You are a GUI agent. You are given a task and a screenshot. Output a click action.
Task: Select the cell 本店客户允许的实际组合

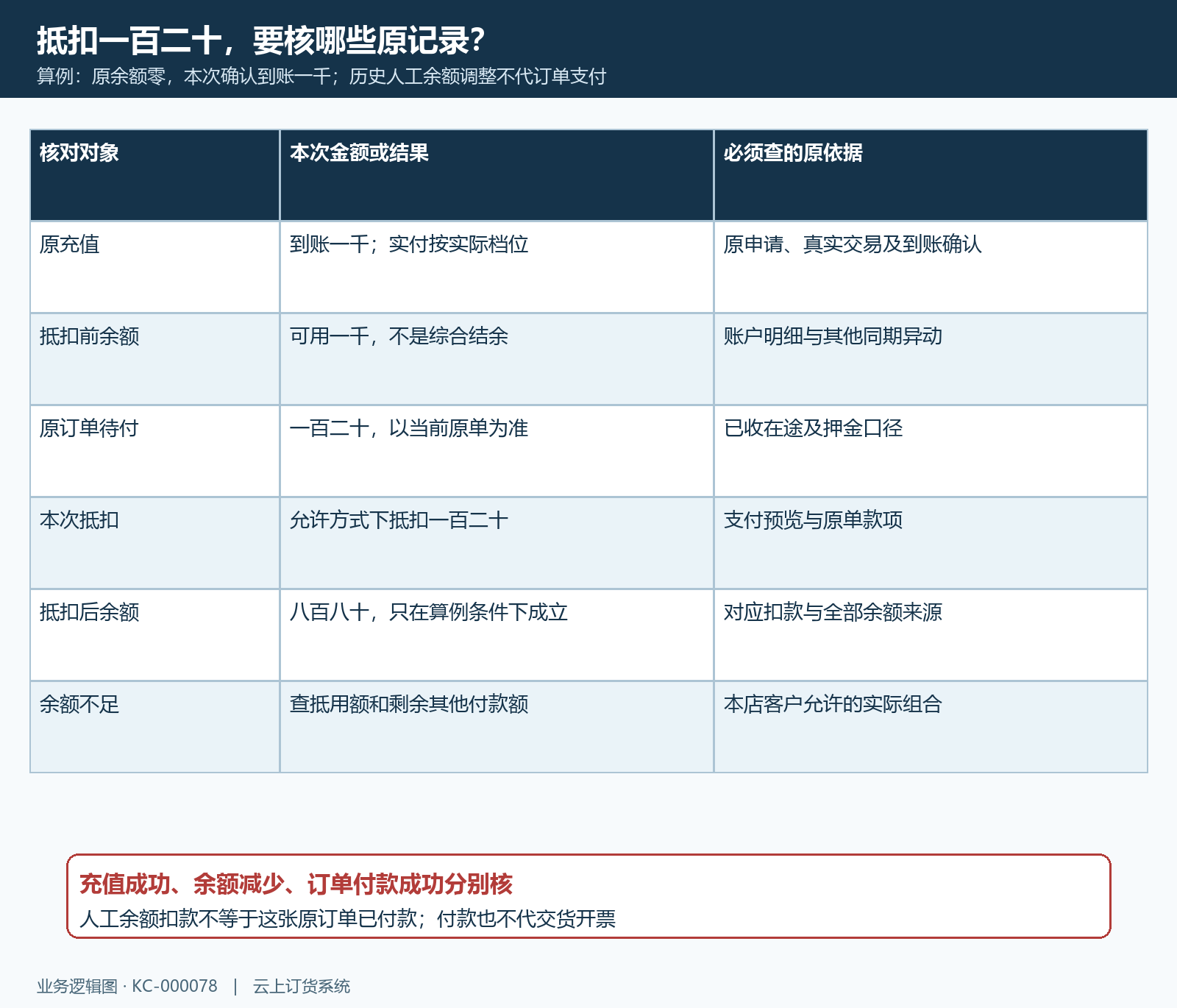(x=931, y=727)
